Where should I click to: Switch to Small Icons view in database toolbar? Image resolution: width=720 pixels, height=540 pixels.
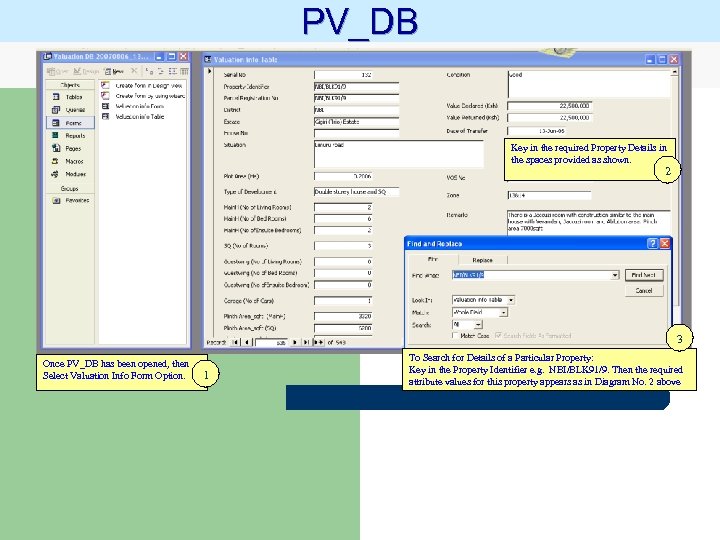(161, 71)
